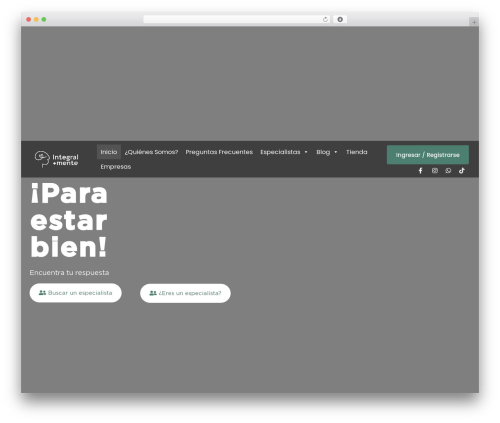
Task: Open the Instagram social icon
Action: pyautogui.click(x=435, y=171)
